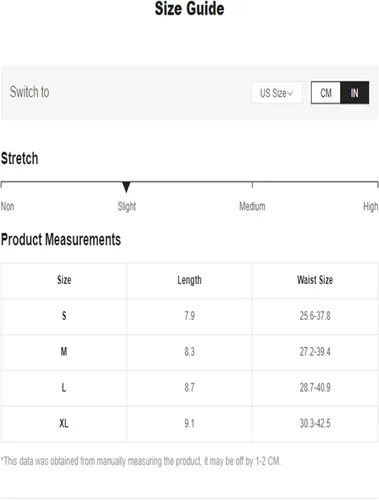Image resolution: width=379 pixels, height=500 pixels.
Task: Select the IN unit toggle
Action: [x=354, y=93]
